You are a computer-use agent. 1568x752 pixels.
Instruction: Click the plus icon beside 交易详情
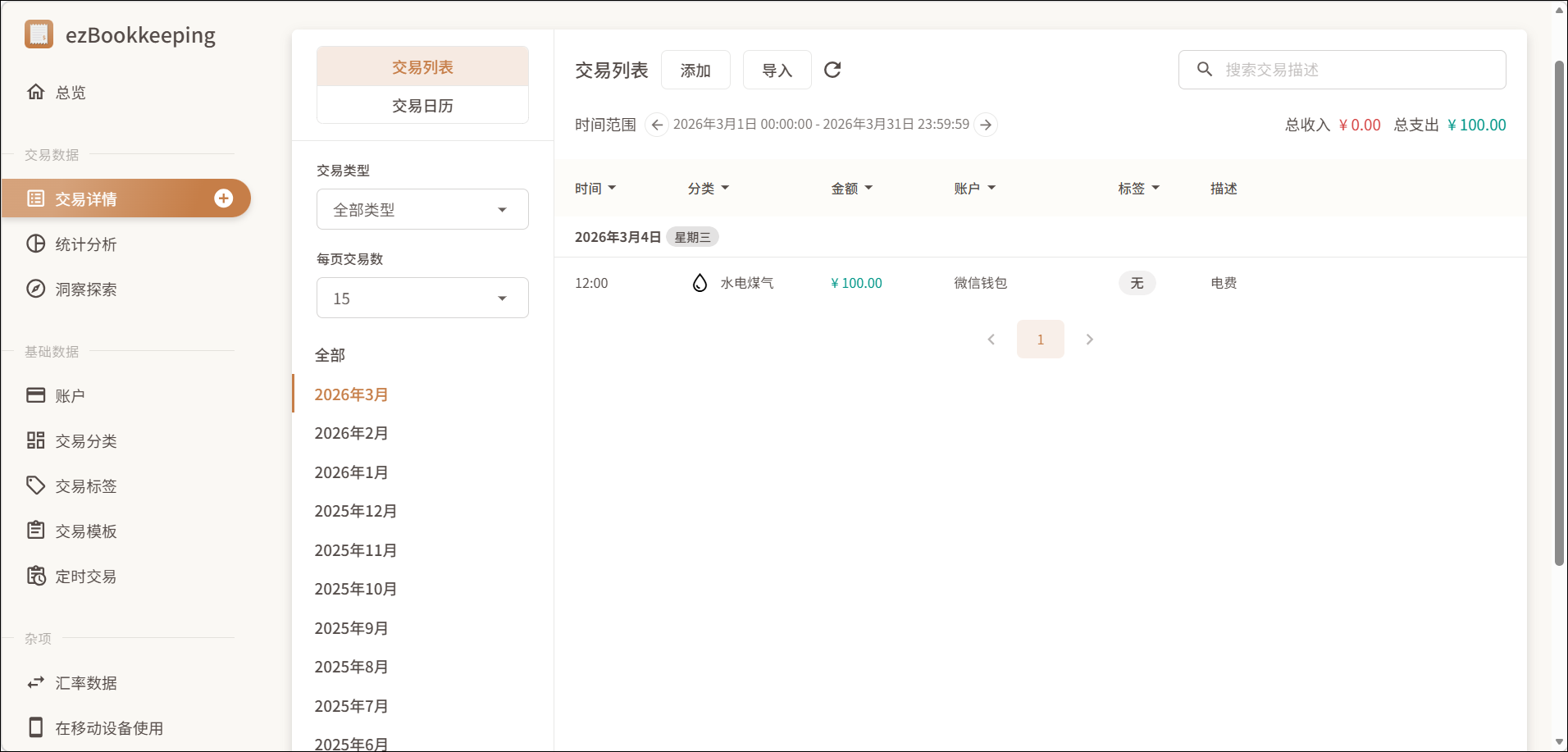[223, 198]
